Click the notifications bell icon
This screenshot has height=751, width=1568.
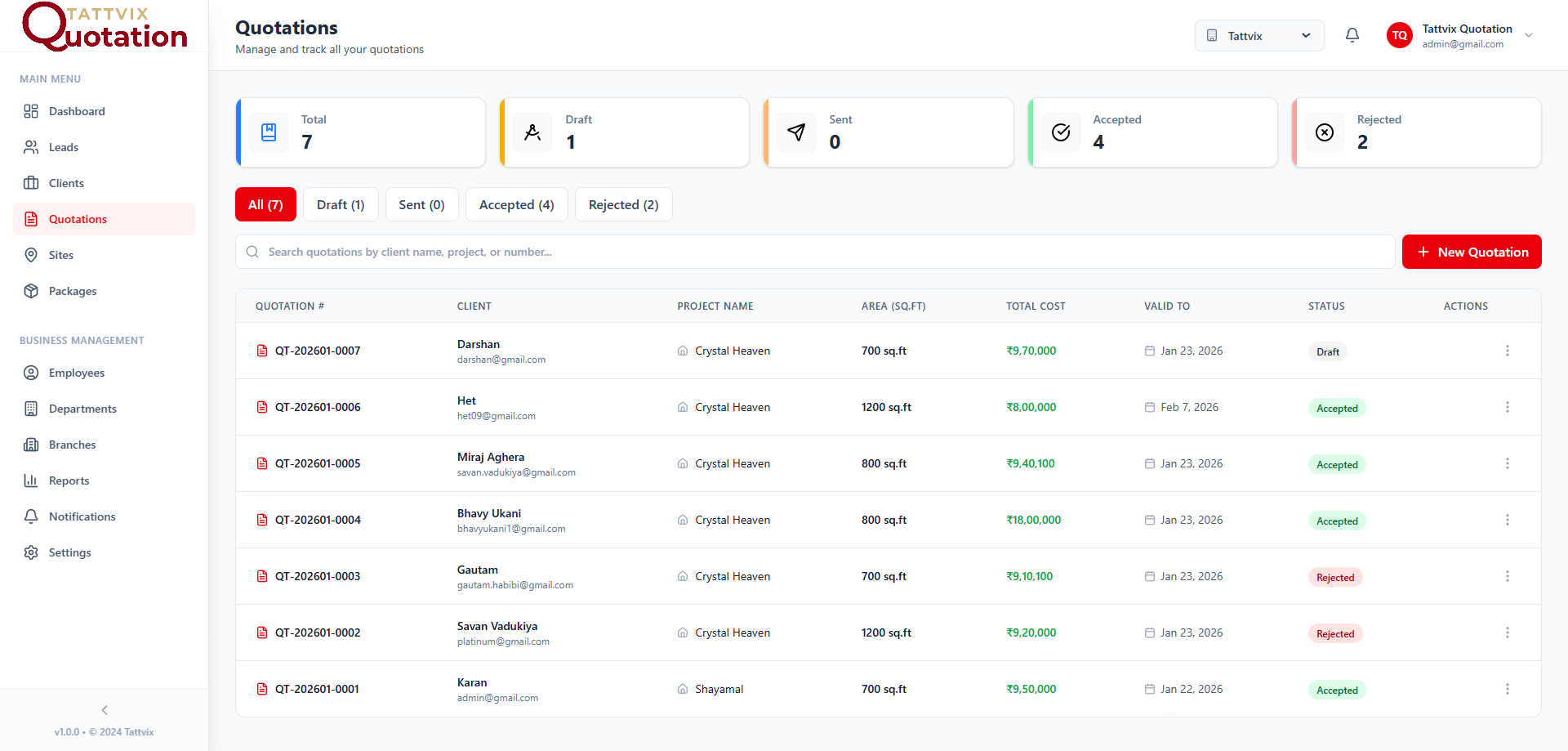click(x=1352, y=35)
